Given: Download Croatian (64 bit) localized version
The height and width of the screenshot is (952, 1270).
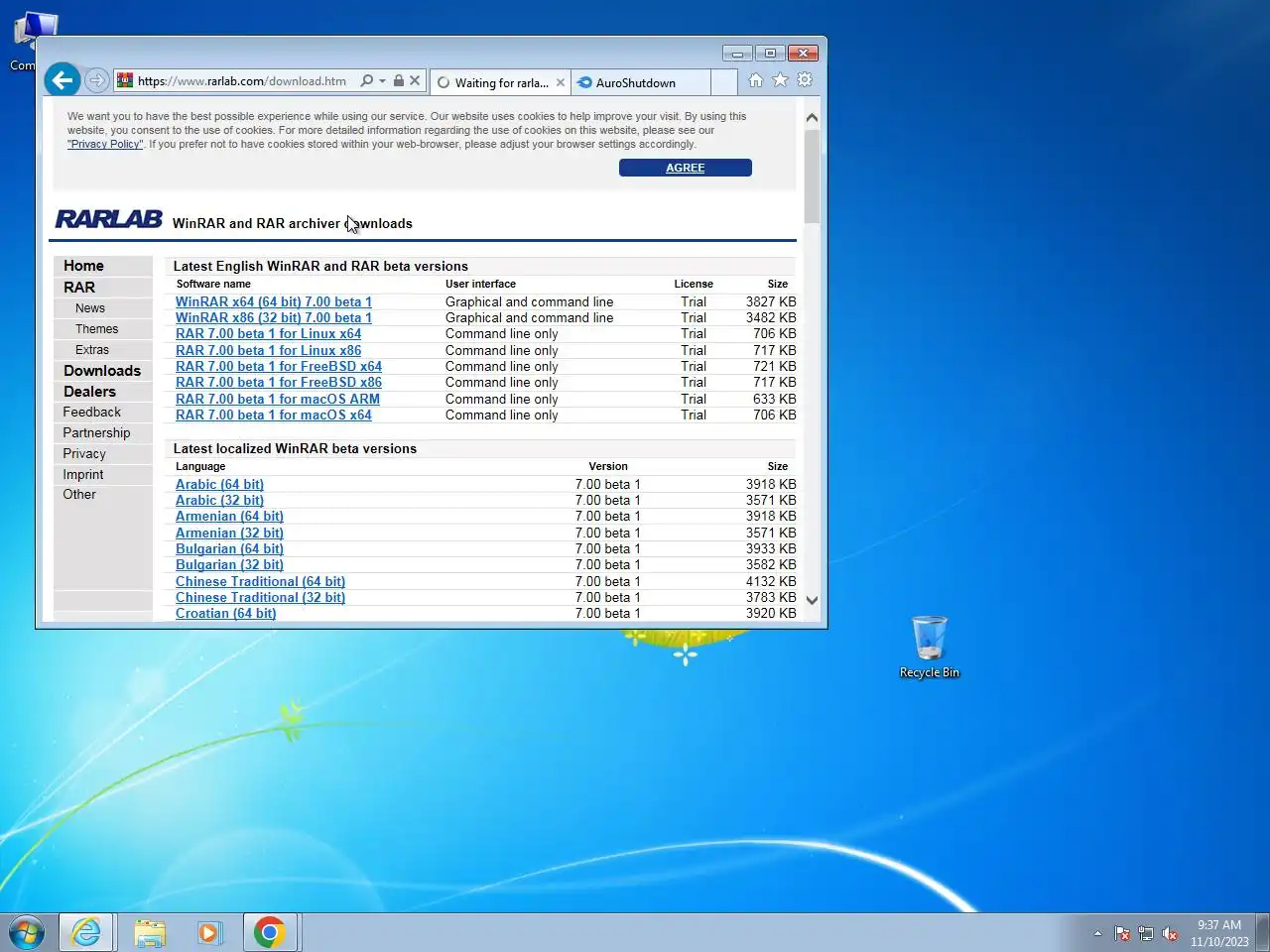Looking at the screenshot, I should [226, 613].
